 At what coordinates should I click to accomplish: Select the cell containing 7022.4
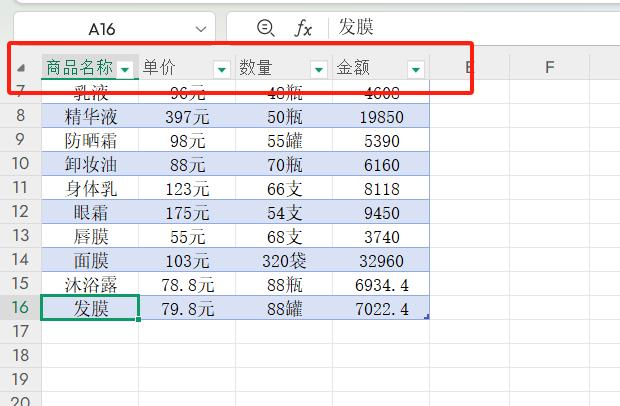coord(381,308)
